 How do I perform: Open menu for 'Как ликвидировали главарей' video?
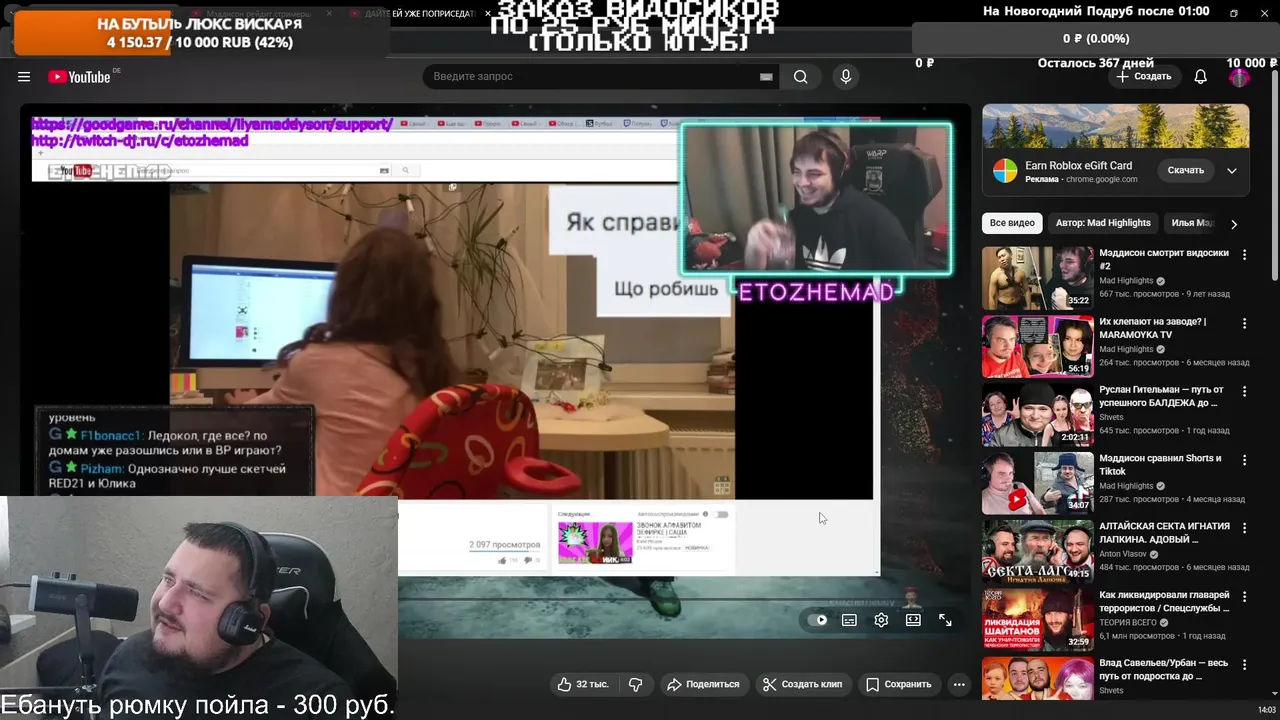(x=1245, y=596)
